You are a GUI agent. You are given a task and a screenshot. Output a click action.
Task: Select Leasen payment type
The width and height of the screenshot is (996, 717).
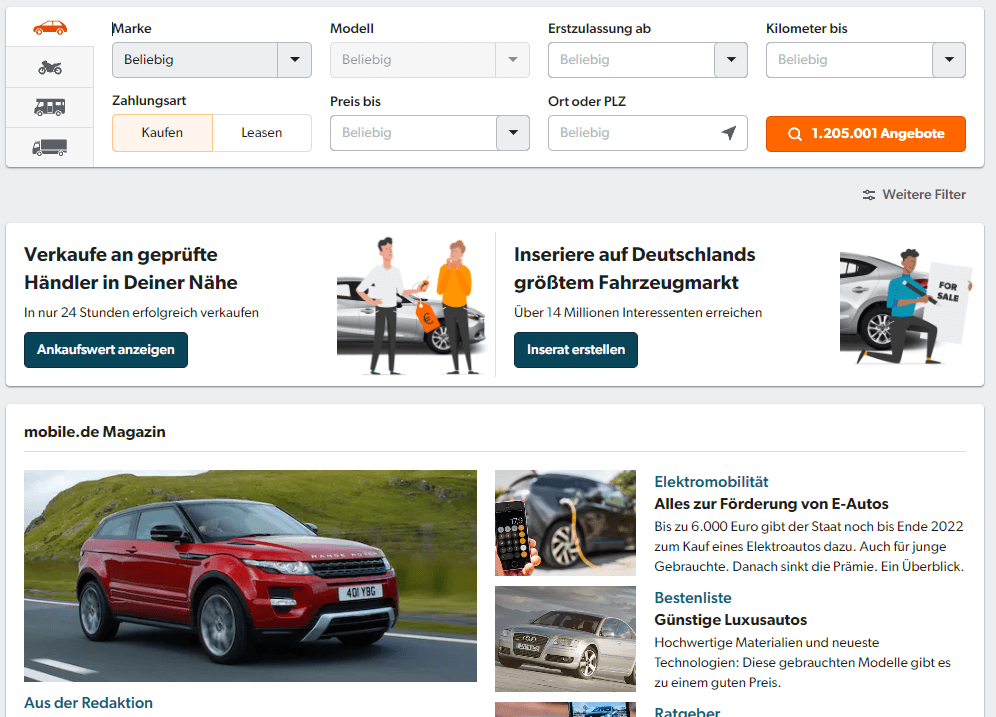click(262, 133)
